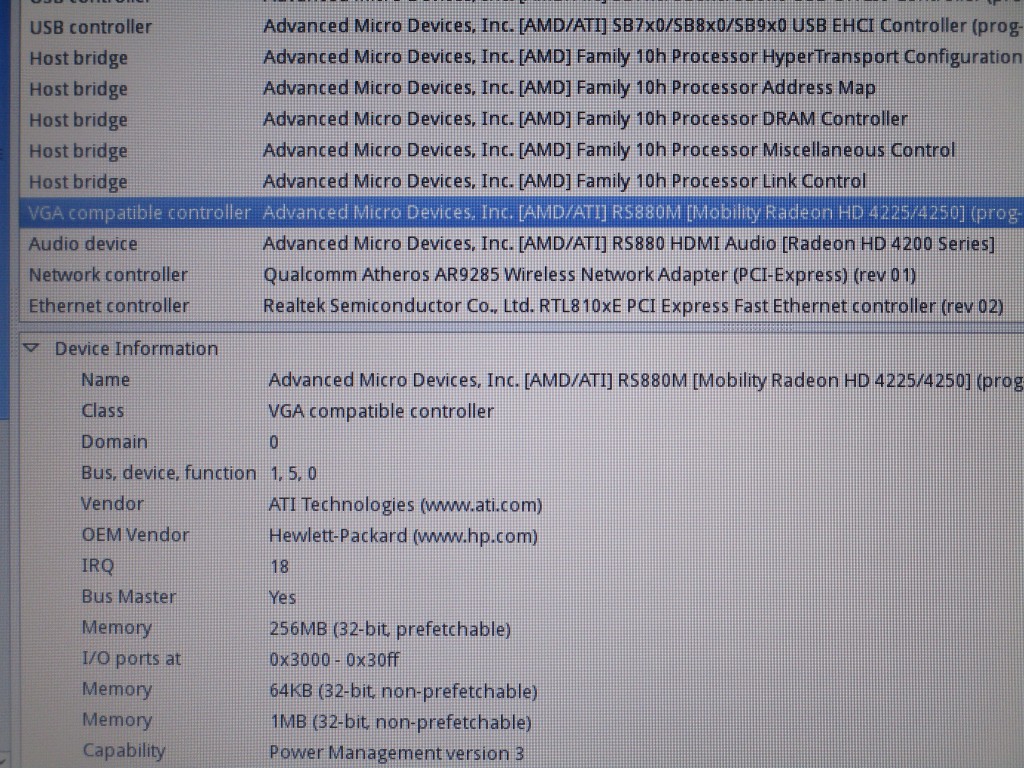Click the Bus Master value Yes
1024x768 pixels.
282,598
